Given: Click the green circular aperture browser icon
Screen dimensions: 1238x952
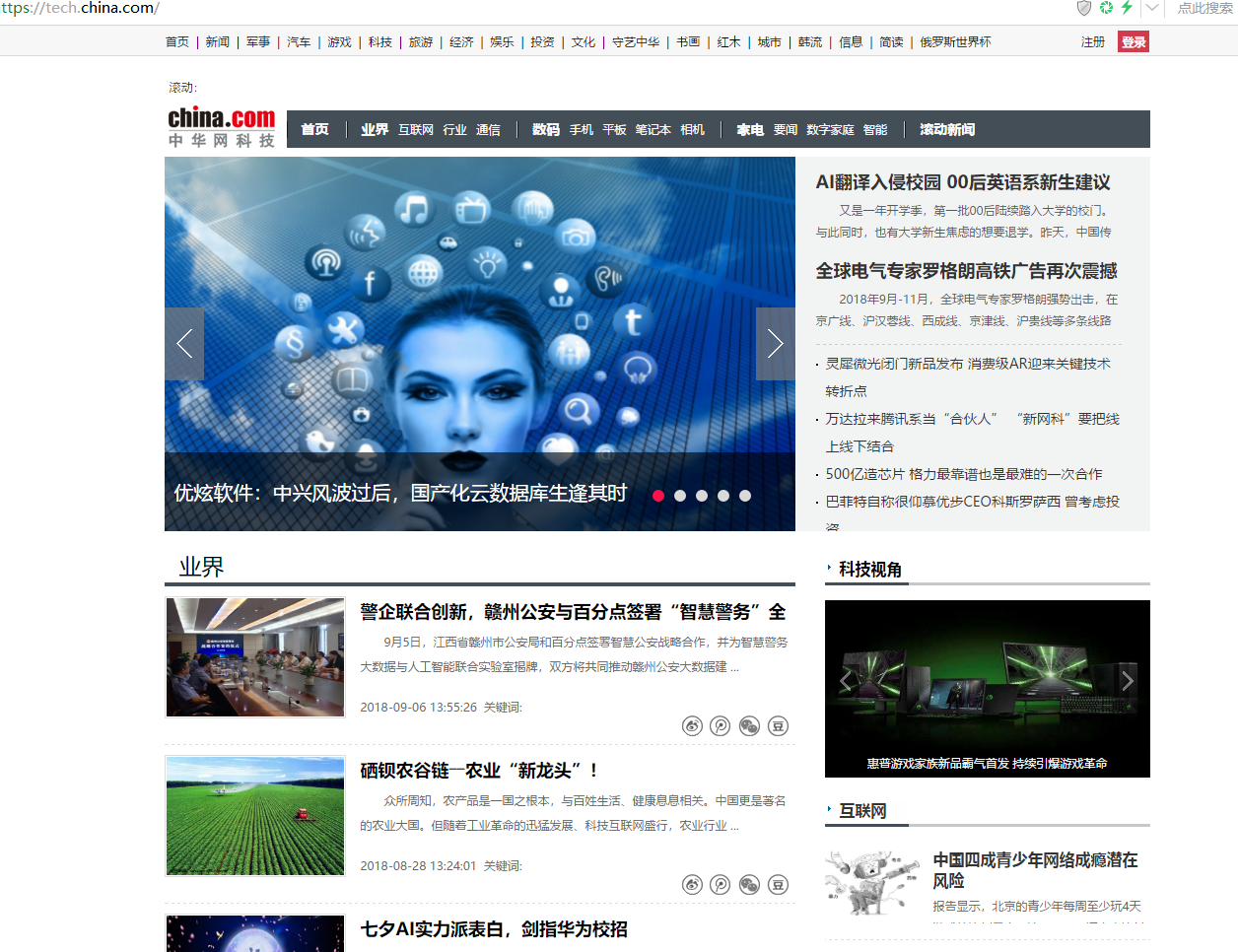Looking at the screenshot, I should 1105,8.
